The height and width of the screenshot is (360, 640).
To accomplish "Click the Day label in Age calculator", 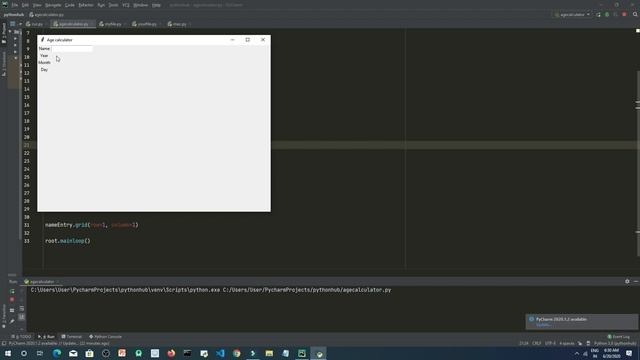I will [44, 69].
